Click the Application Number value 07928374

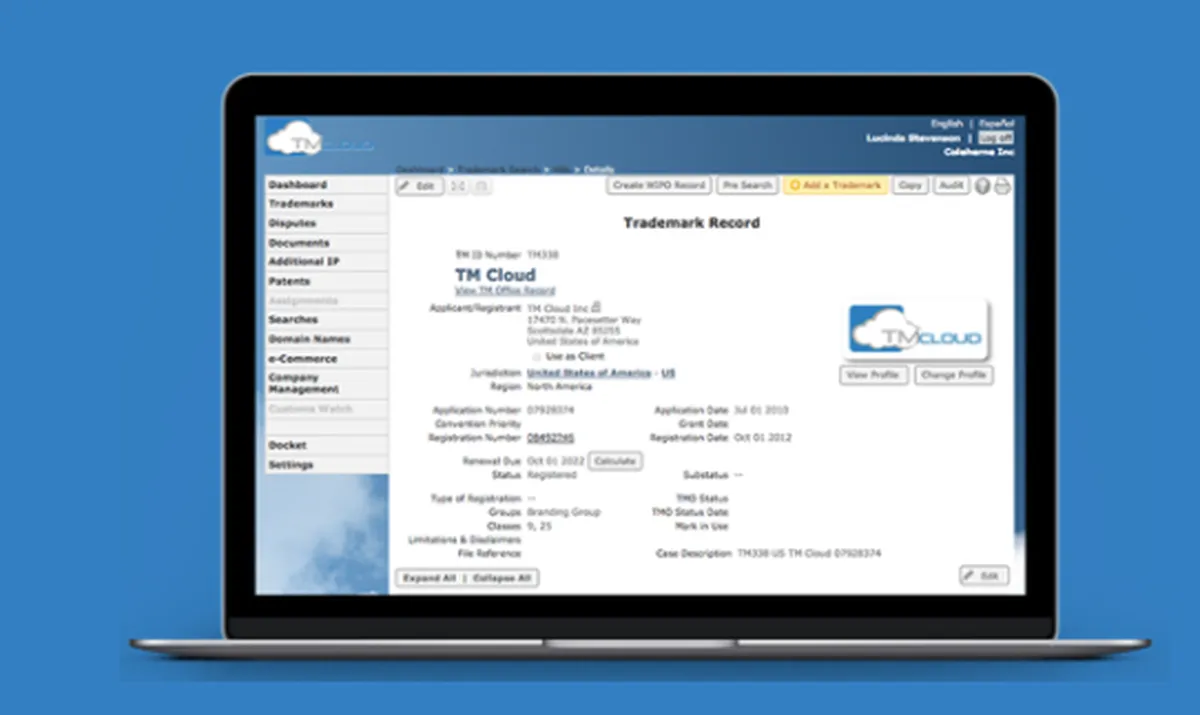551,410
